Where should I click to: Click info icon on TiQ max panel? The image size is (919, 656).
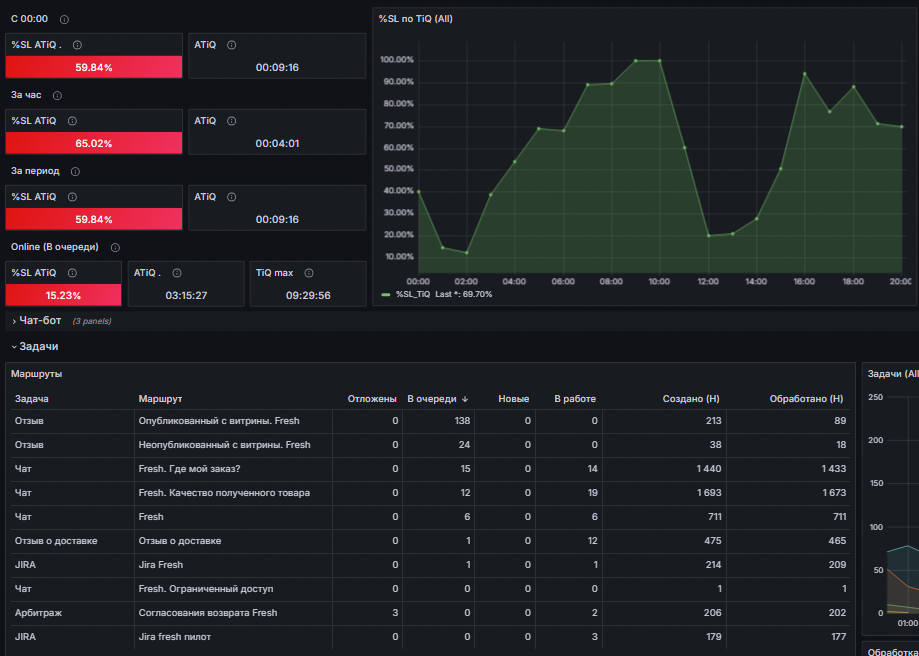tap(309, 273)
